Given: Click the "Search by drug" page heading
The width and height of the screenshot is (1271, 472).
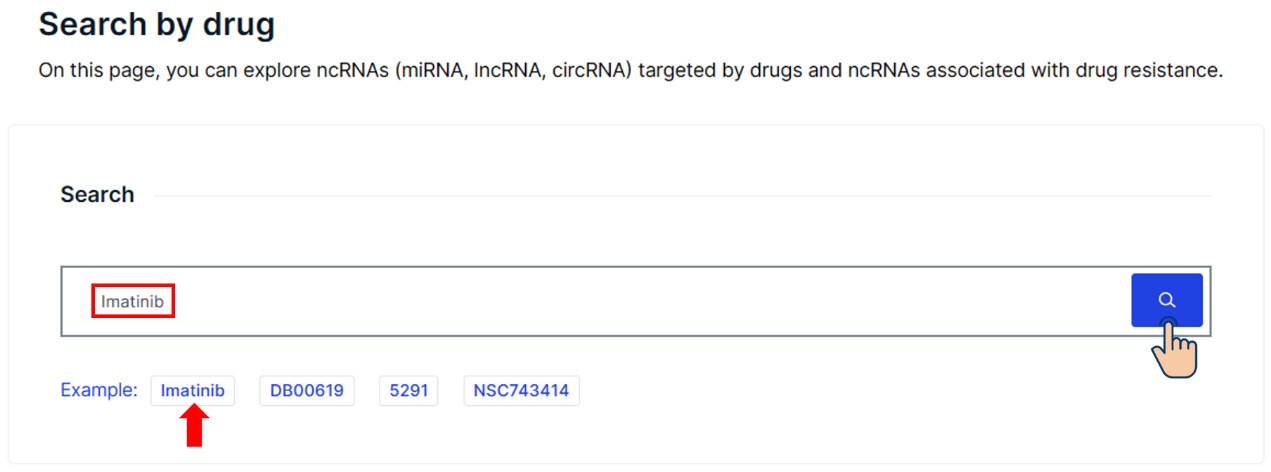Looking at the screenshot, I should coord(157,24).
